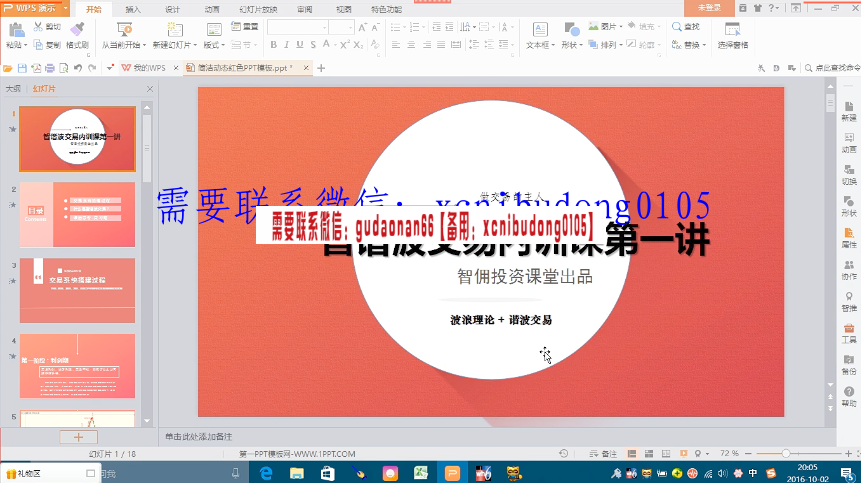Click the 未登录 login button

[710, 8]
